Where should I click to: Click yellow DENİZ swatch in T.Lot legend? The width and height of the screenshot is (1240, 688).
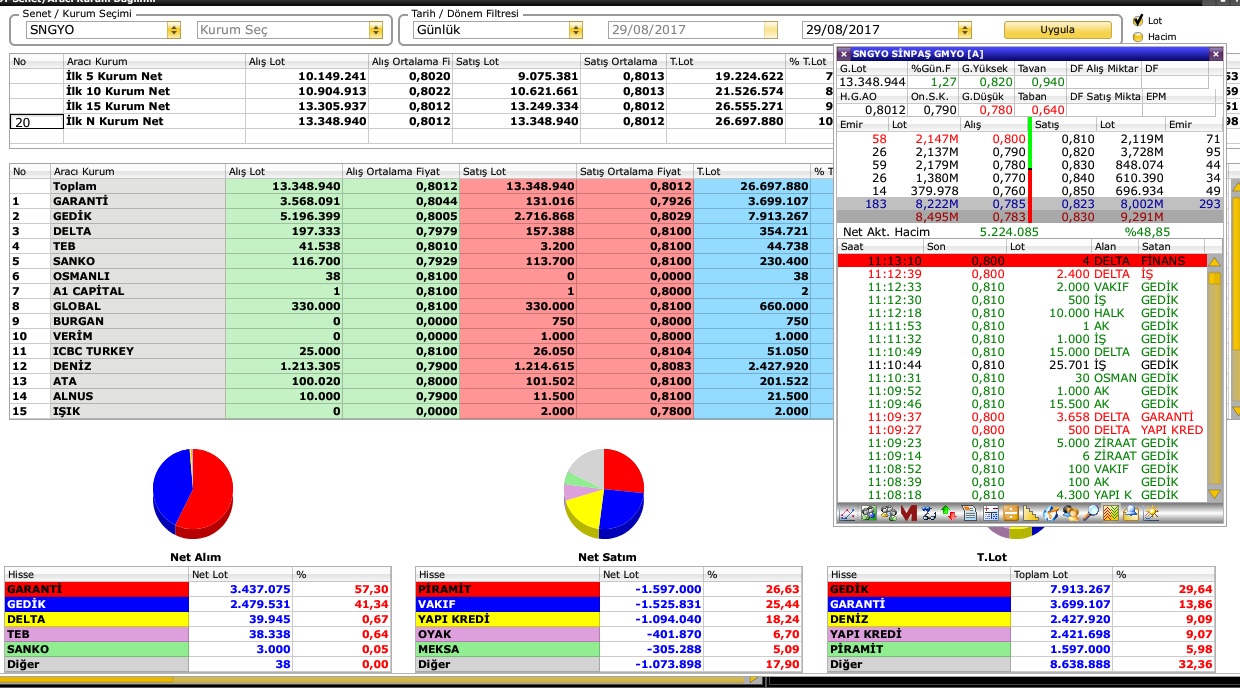pyautogui.click(x=920, y=620)
